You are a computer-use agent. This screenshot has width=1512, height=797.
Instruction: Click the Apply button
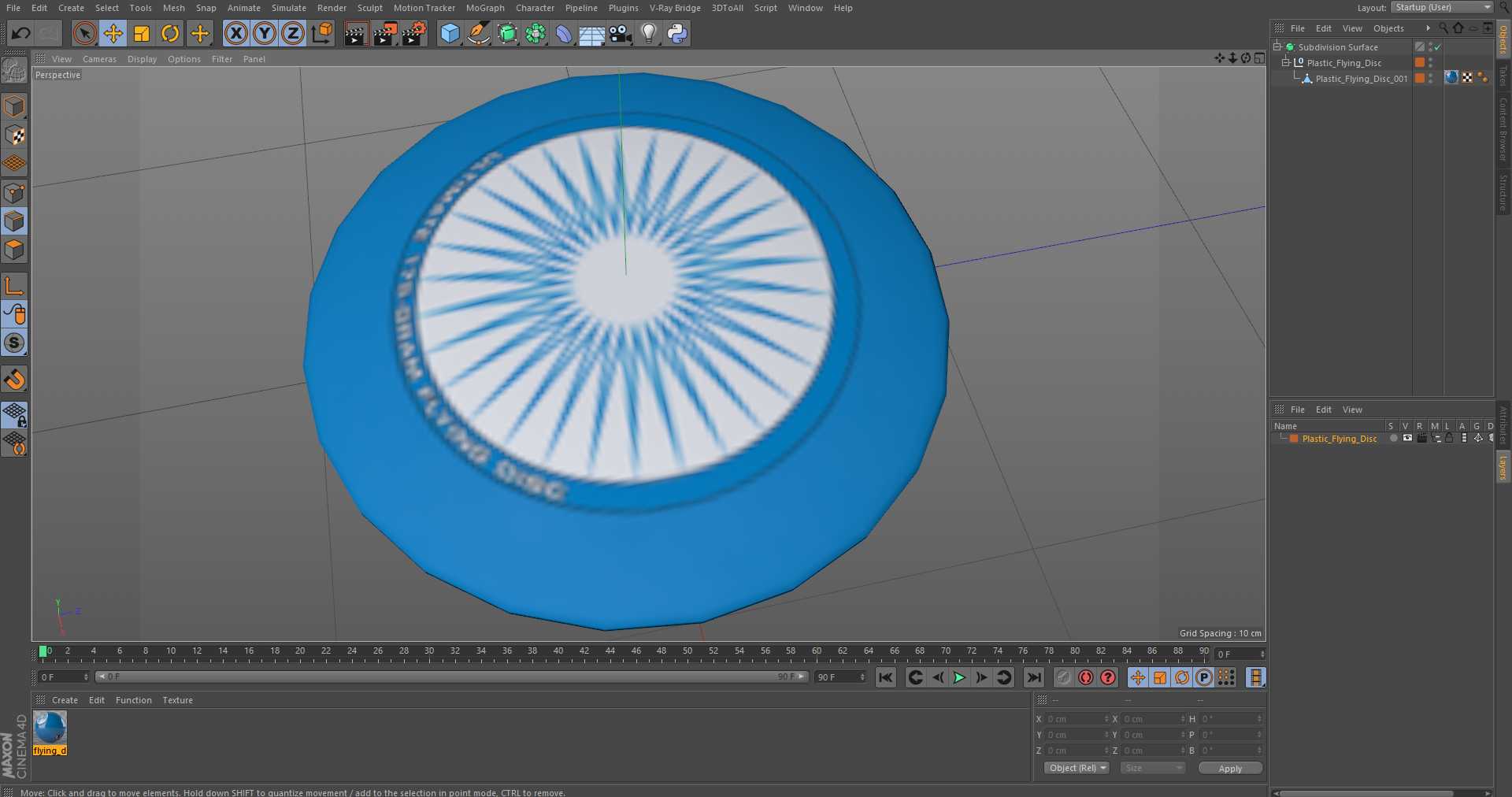pyautogui.click(x=1230, y=768)
